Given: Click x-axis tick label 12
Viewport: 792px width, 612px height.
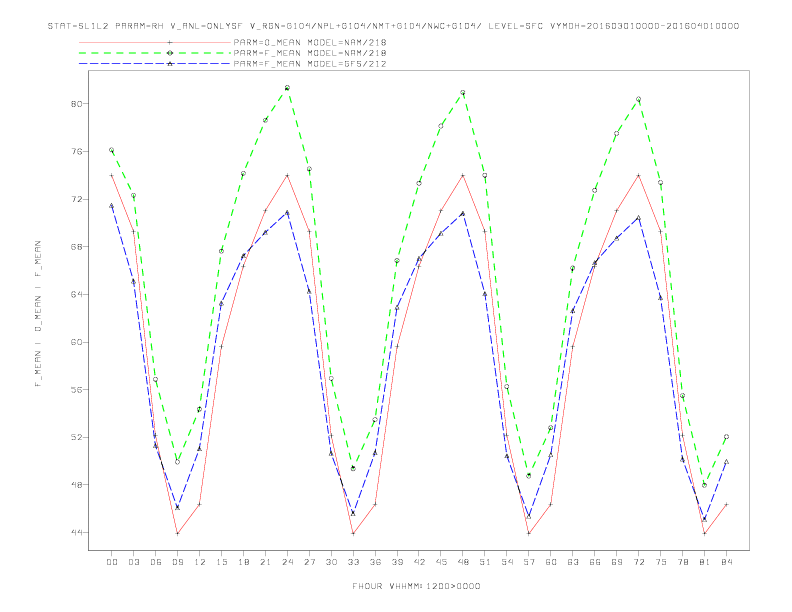Looking at the screenshot, I should 200,562.
